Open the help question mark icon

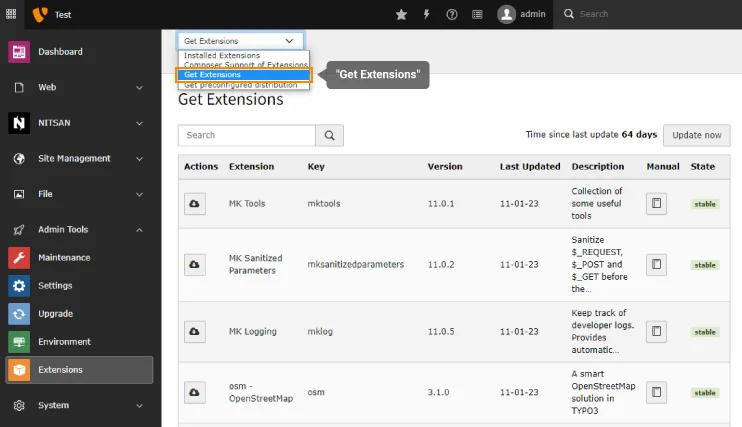[x=452, y=14]
